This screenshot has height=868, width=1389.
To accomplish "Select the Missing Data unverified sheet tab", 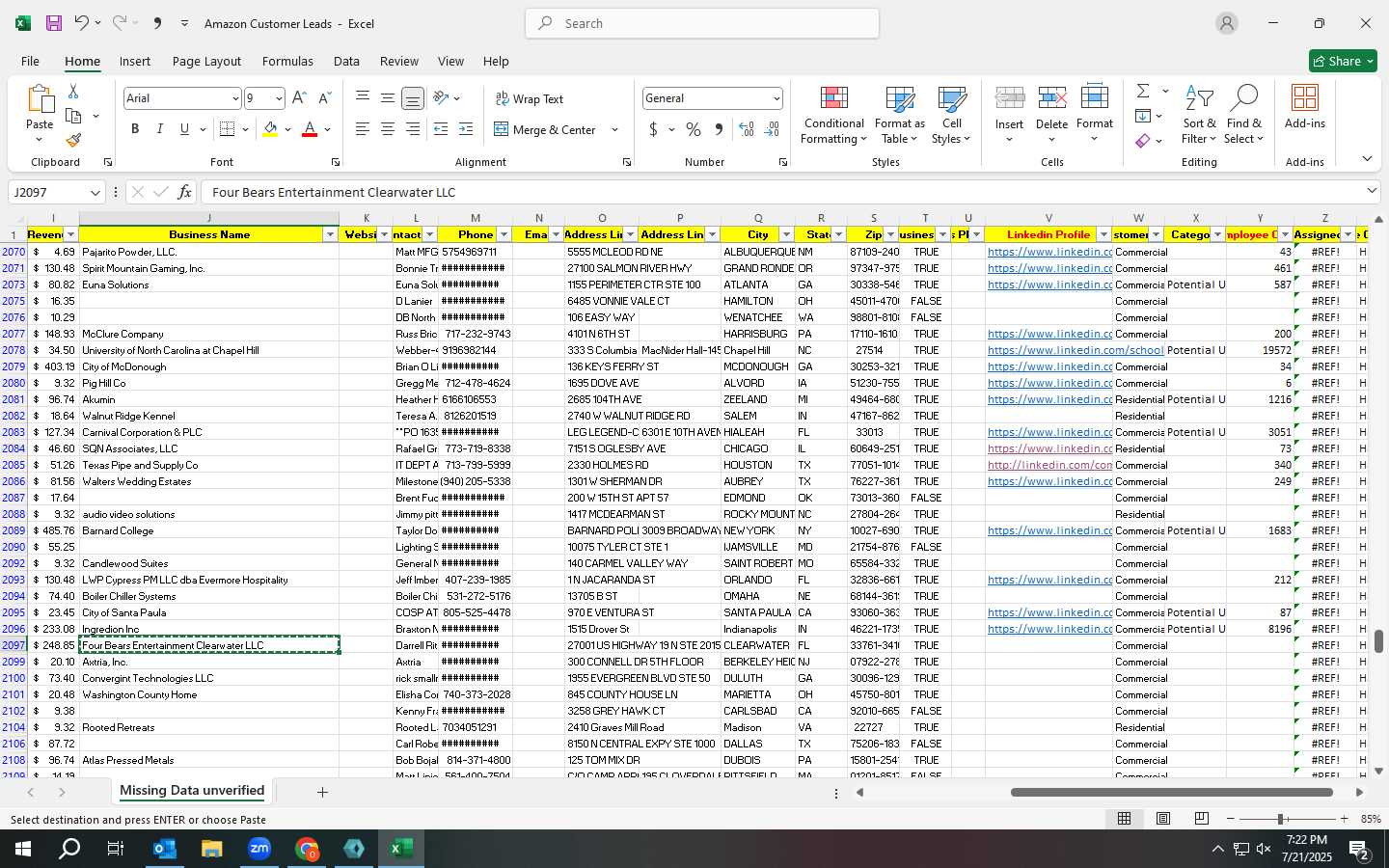I will point(192,791).
